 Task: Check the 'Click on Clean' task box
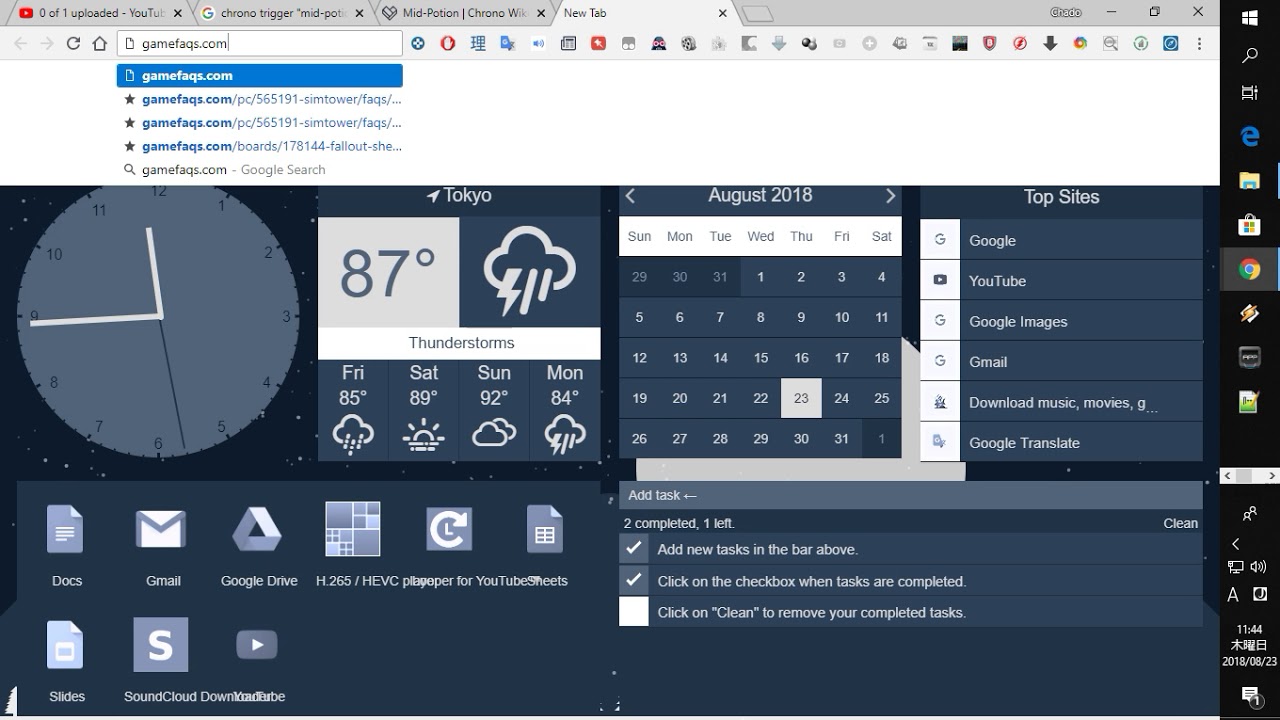(634, 612)
